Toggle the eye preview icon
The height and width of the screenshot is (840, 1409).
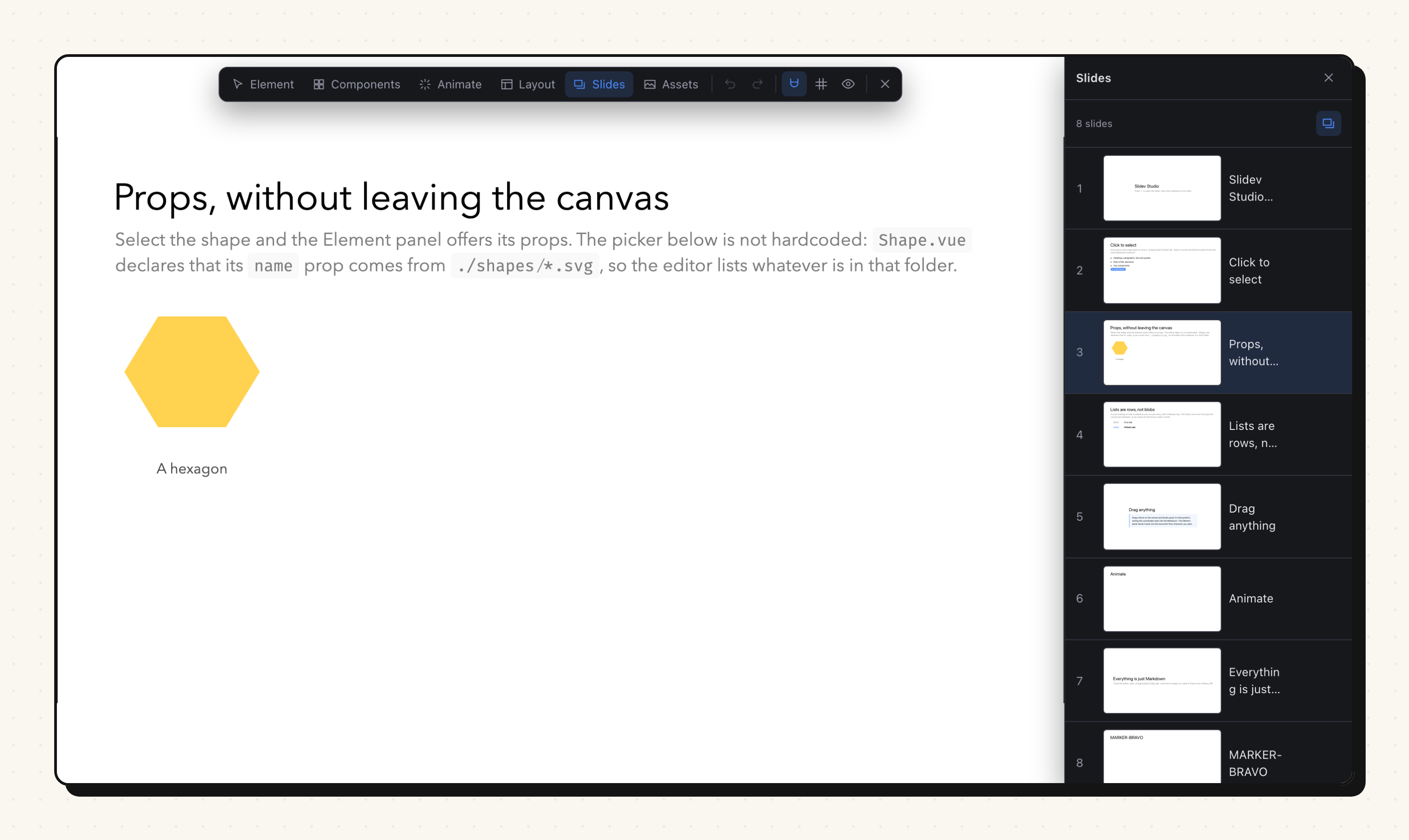pos(848,84)
